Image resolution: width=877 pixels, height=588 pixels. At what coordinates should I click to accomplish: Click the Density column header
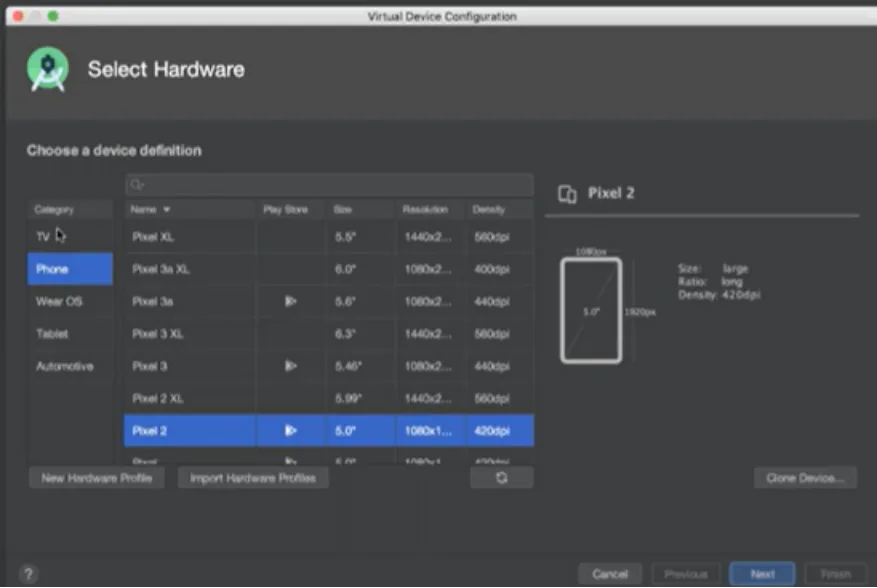pyautogui.click(x=499, y=210)
